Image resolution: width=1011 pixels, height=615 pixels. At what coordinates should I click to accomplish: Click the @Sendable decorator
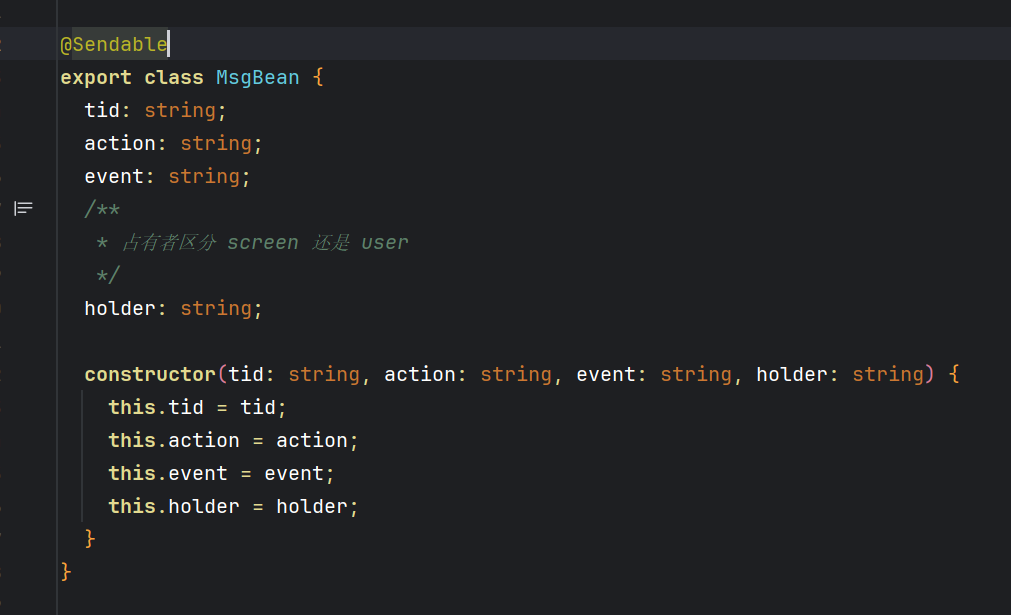113,44
